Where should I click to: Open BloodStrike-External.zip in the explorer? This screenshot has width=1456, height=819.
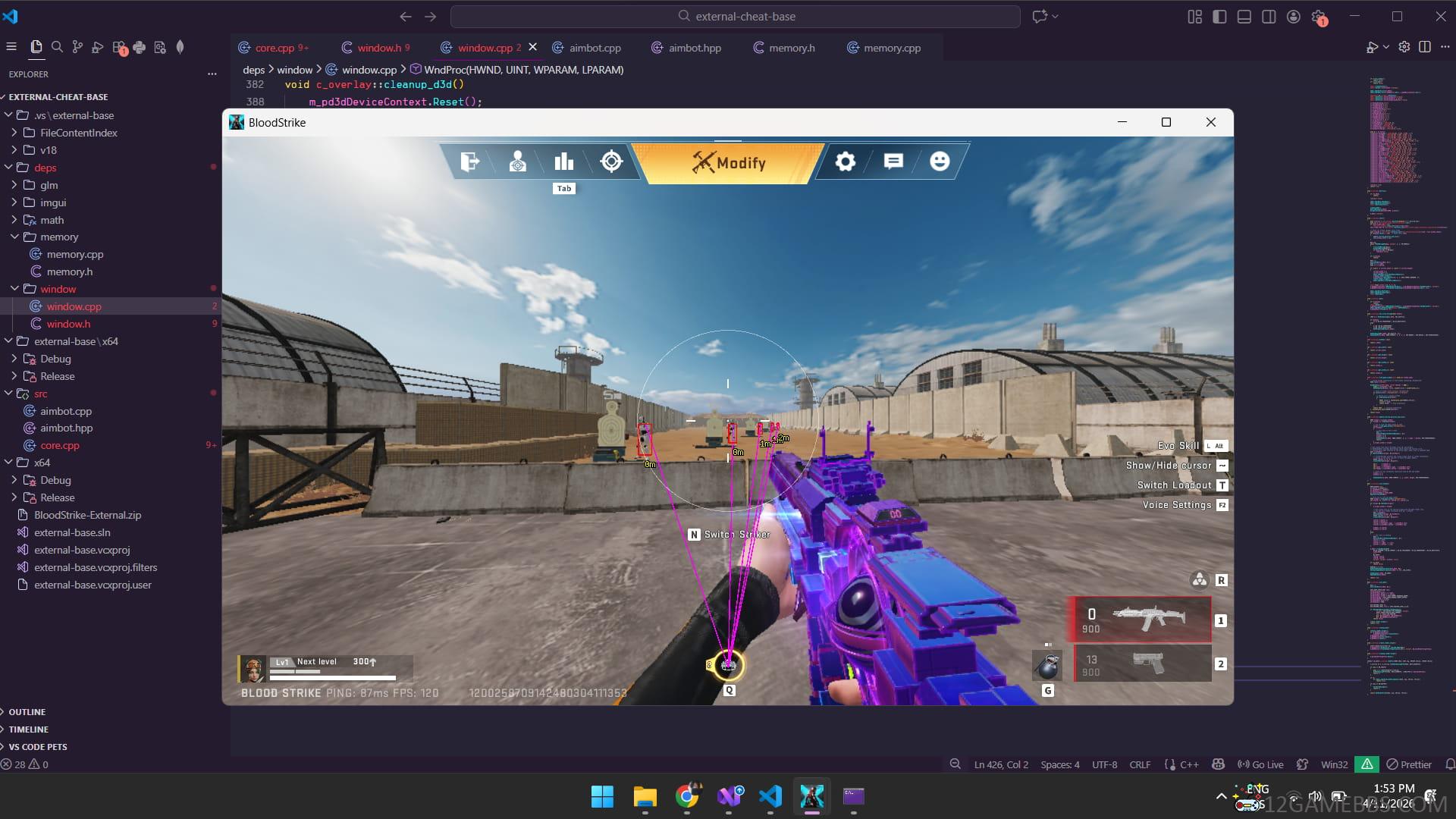[87, 515]
